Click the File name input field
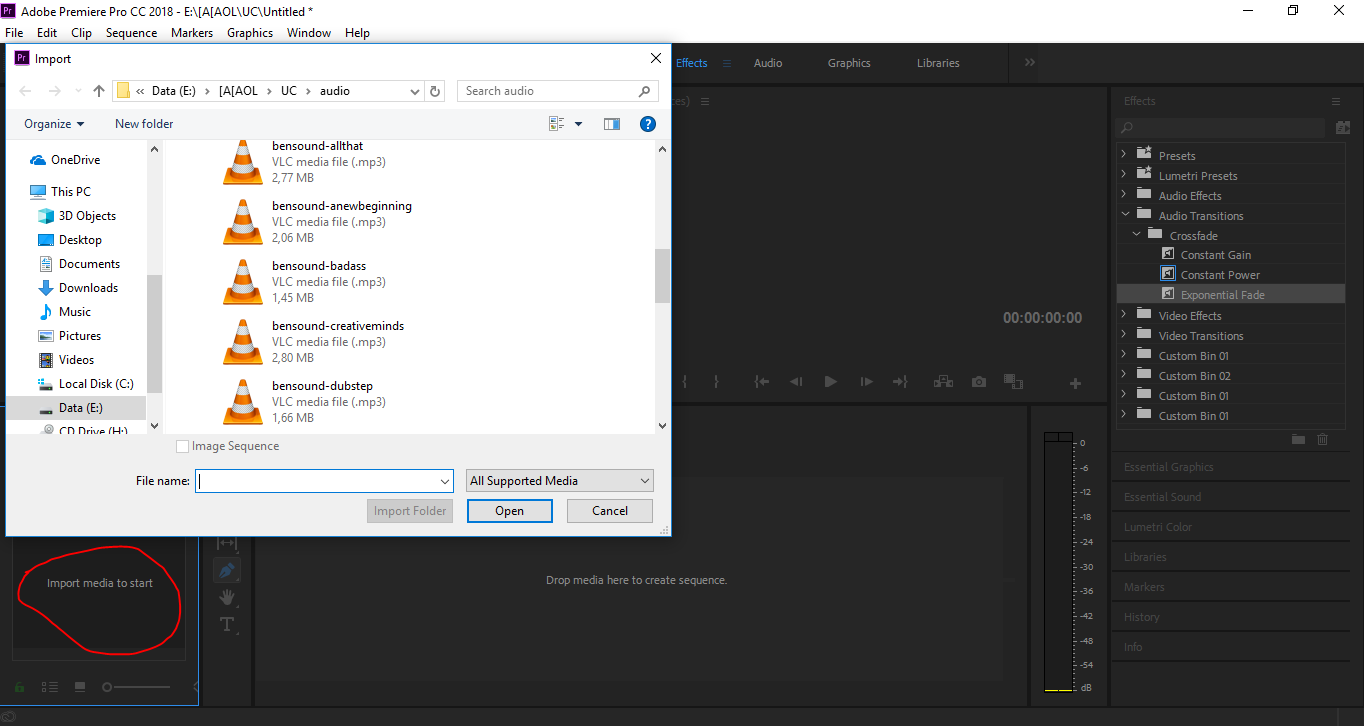The height and width of the screenshot is (726, 1364). click(325, 481)
